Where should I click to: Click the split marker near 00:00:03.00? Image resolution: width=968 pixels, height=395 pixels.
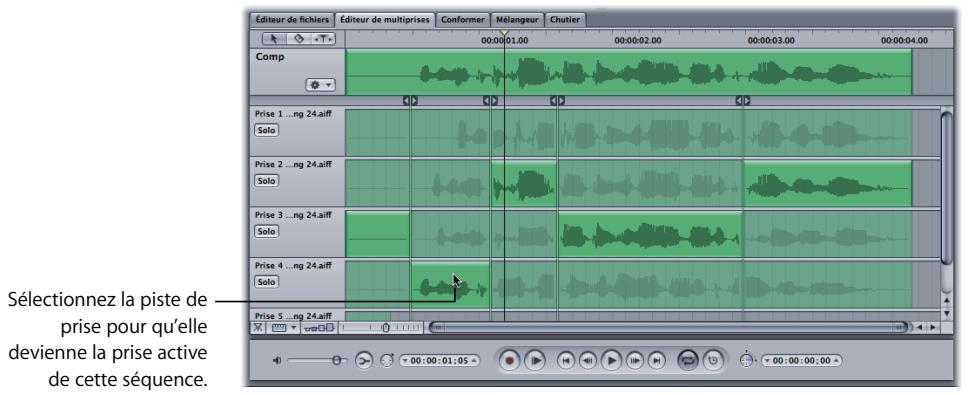743,100
